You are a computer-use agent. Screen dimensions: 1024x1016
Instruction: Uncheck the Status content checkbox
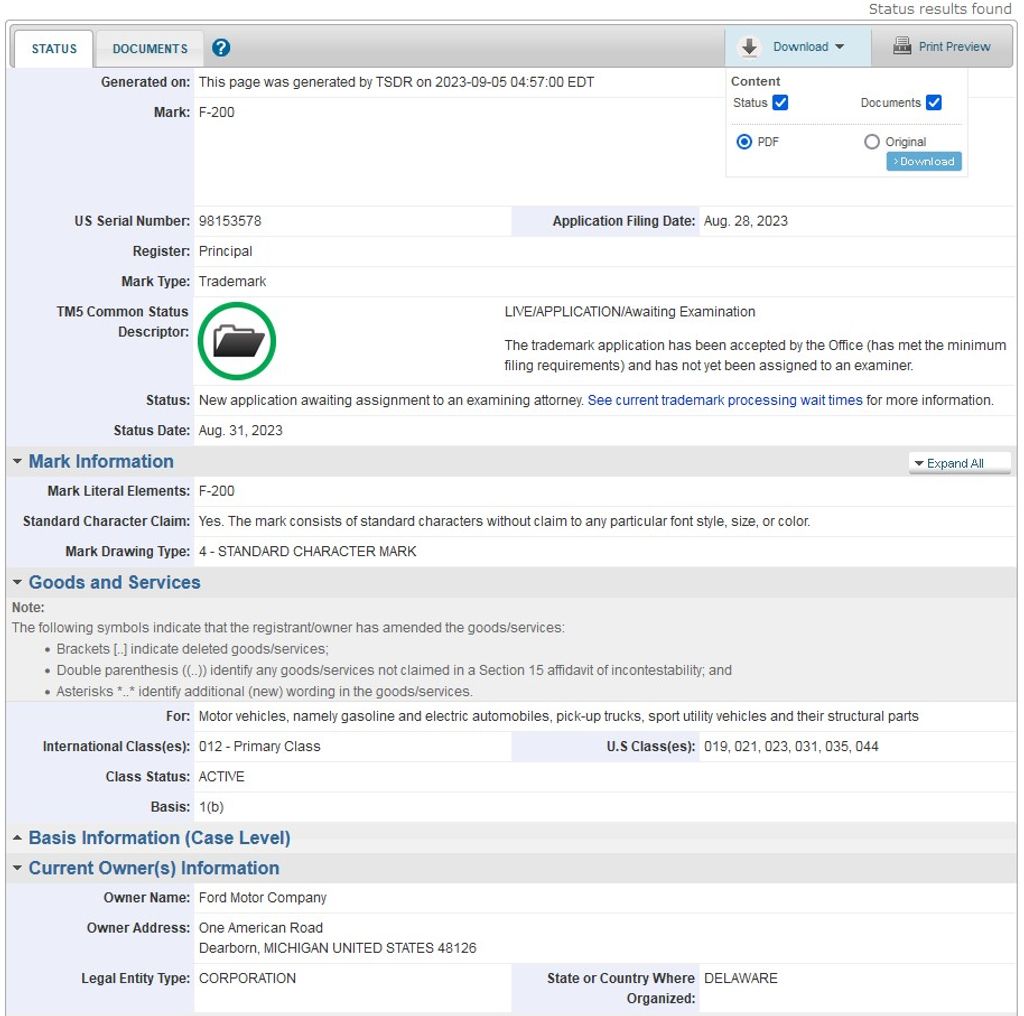pyautogui.click(x=781, y=102)
